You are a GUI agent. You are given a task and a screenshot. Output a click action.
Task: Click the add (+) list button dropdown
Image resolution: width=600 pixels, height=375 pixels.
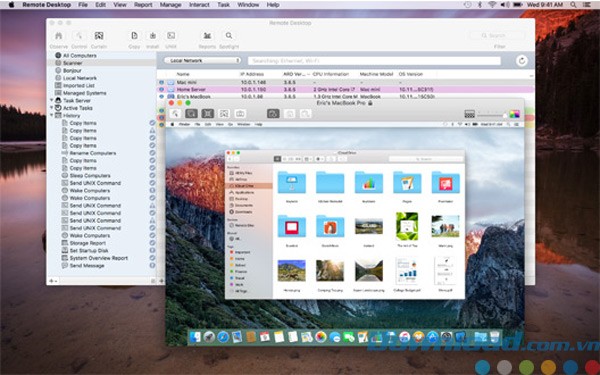point(53,281)
